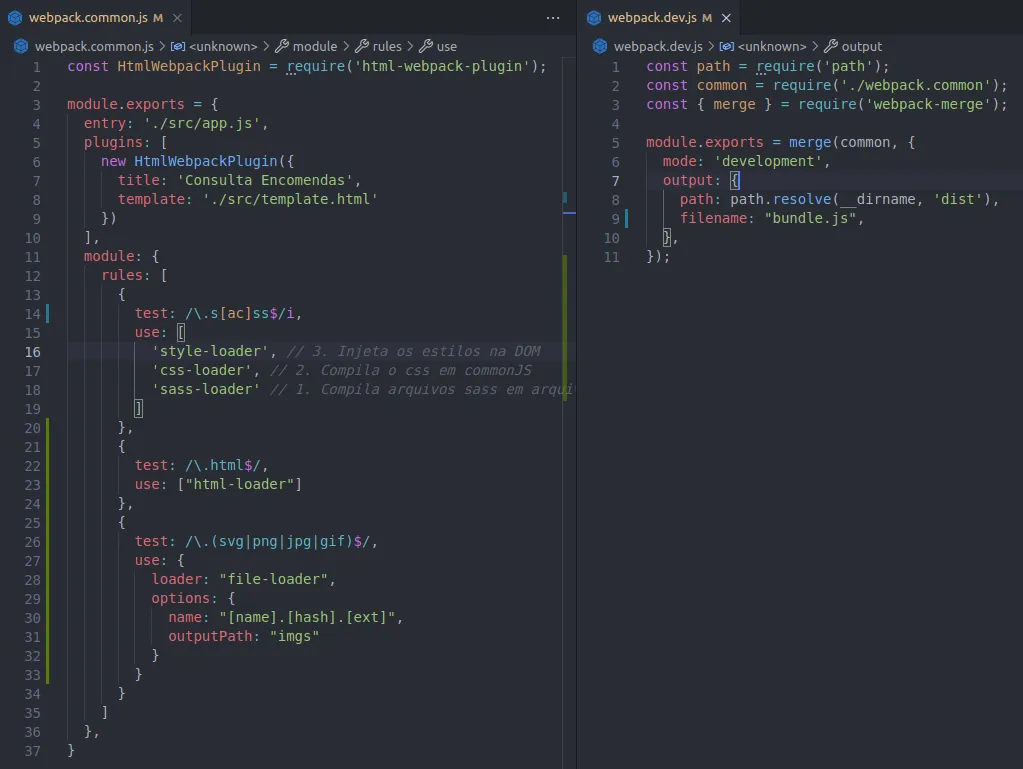Click the webpack icon in the right breadcrumb path
Viewport: 1023px width, 769px height.
point(600,46)
